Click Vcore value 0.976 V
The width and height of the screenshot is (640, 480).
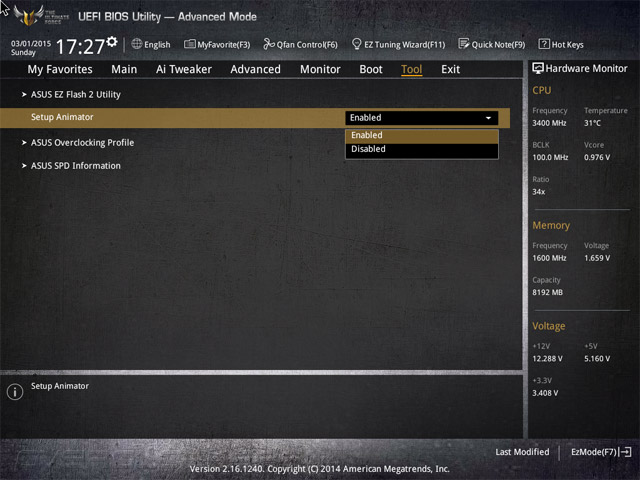pos(597,157)
